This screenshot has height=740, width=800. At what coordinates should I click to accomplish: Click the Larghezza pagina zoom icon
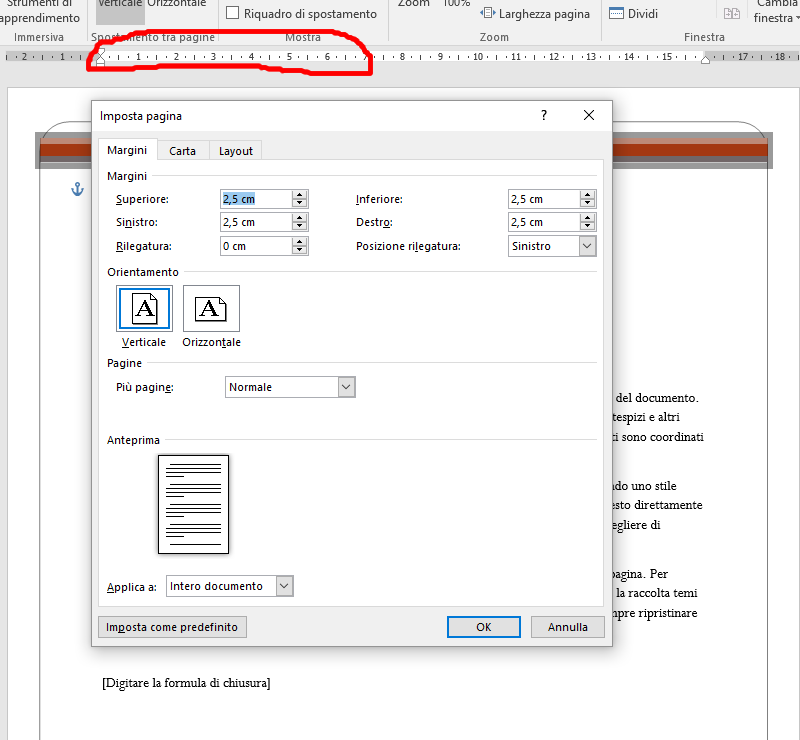489,14
